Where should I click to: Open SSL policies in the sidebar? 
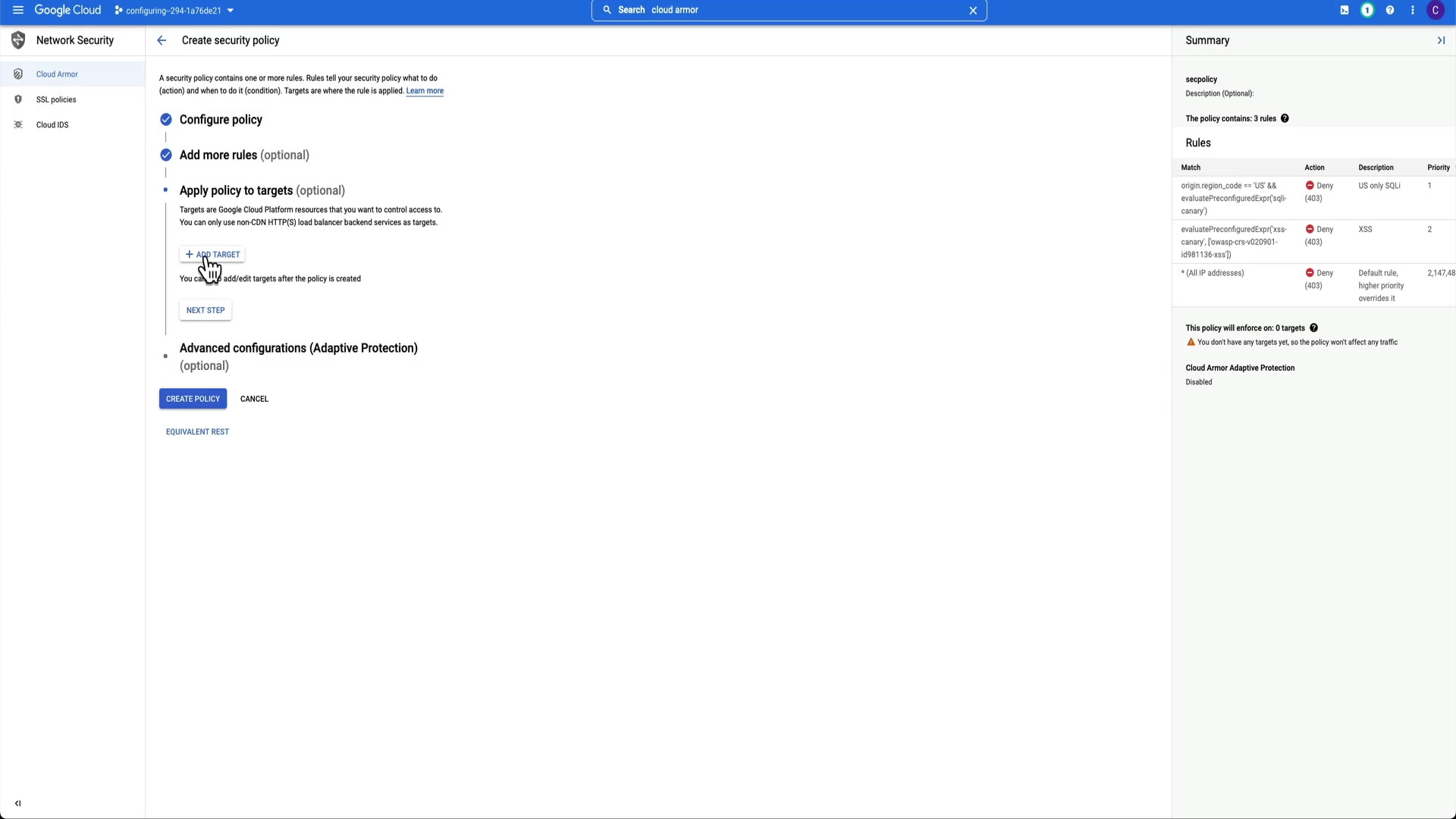coord(56,99)
